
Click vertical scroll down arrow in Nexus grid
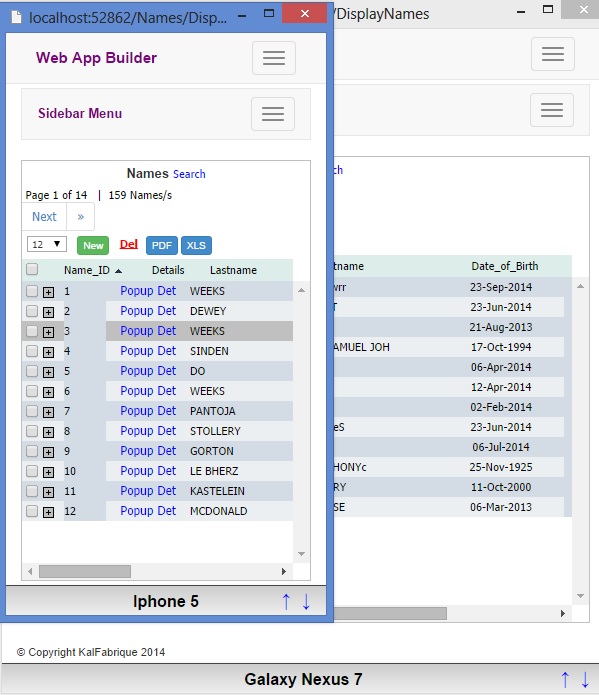580,596
